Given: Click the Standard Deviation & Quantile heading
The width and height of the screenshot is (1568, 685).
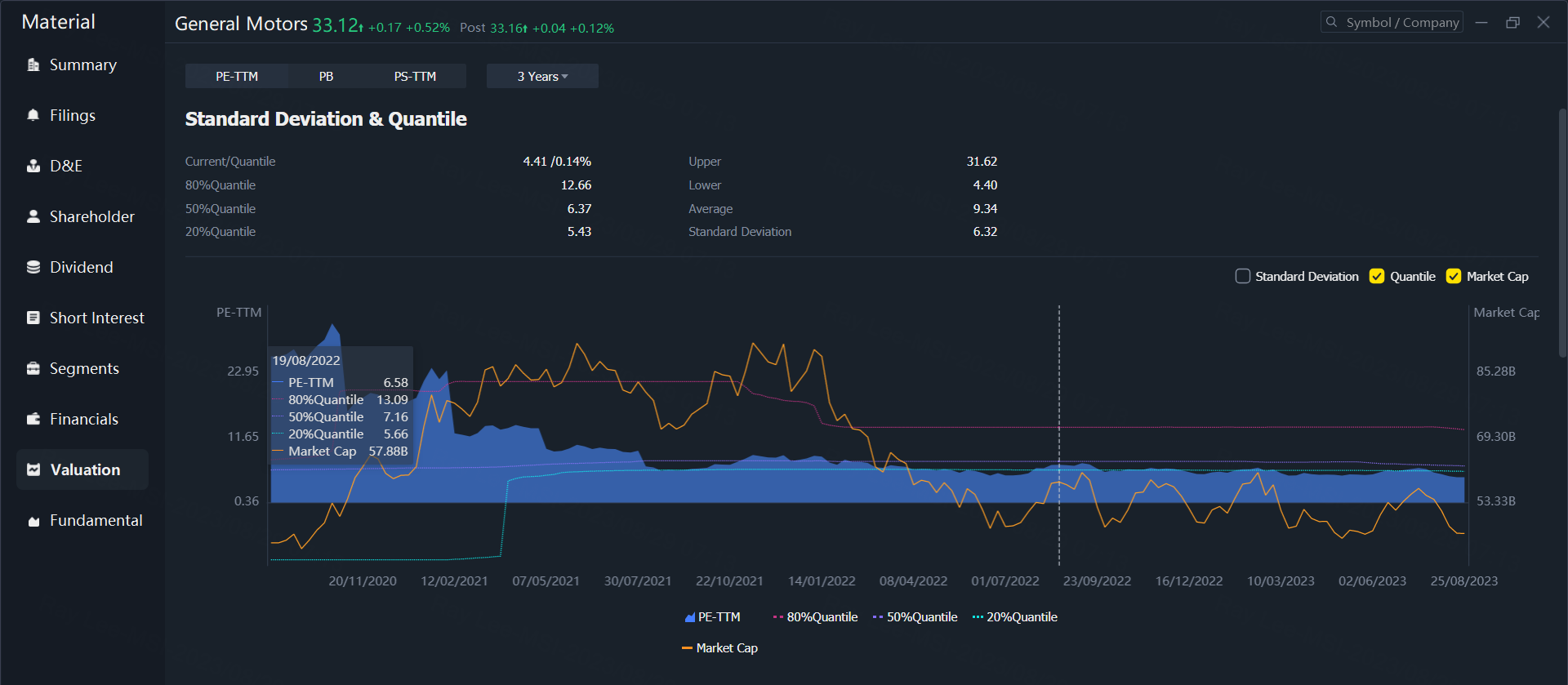Looking at the screenshot, I should [x=326, y=119].
